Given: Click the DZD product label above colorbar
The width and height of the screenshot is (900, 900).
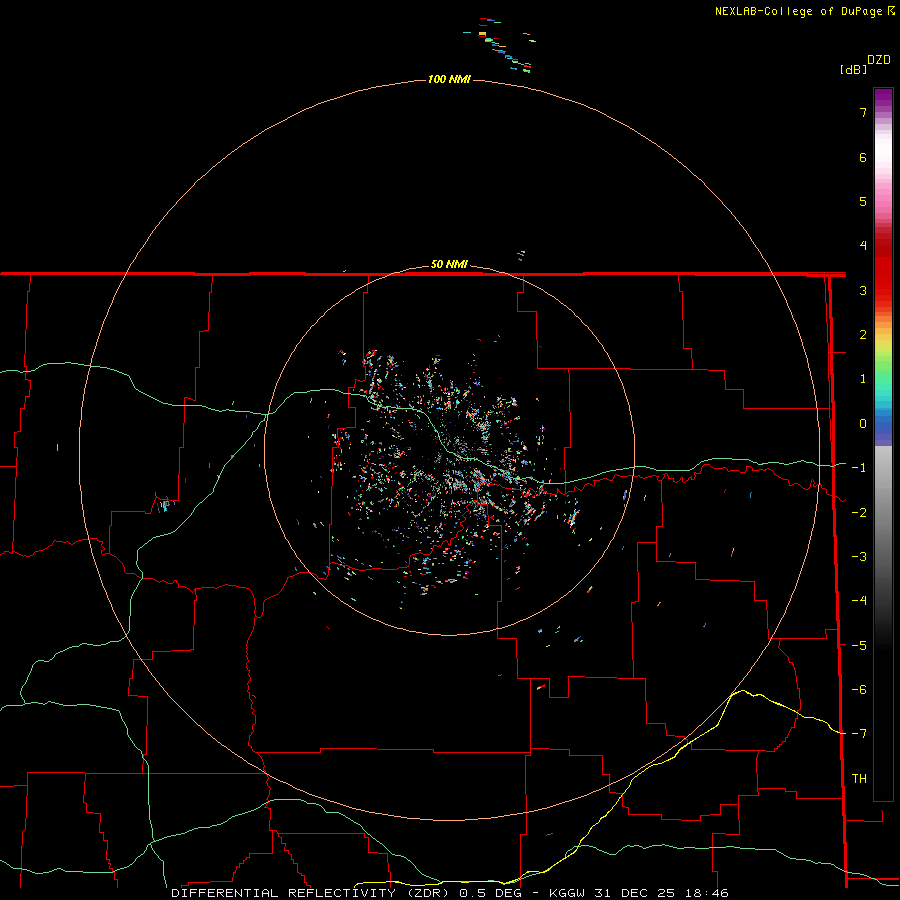Looking at the screenshot, I should coord(879,60).
